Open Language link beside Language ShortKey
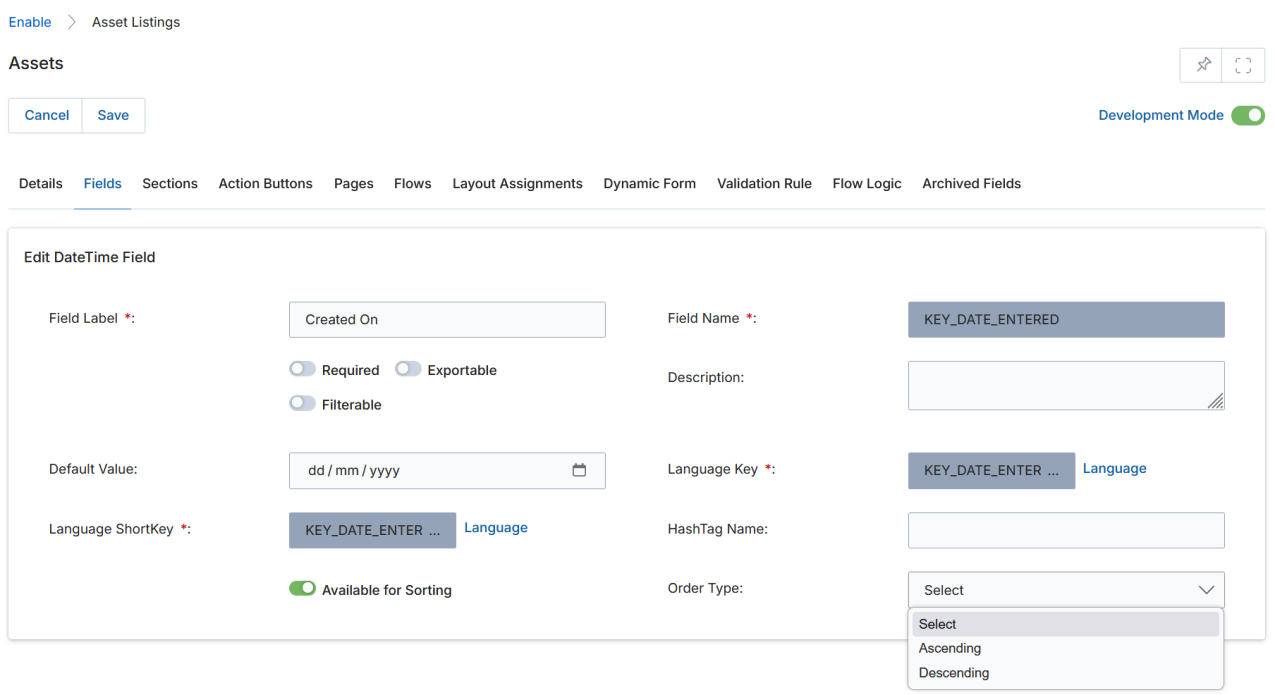 point(496,527)
